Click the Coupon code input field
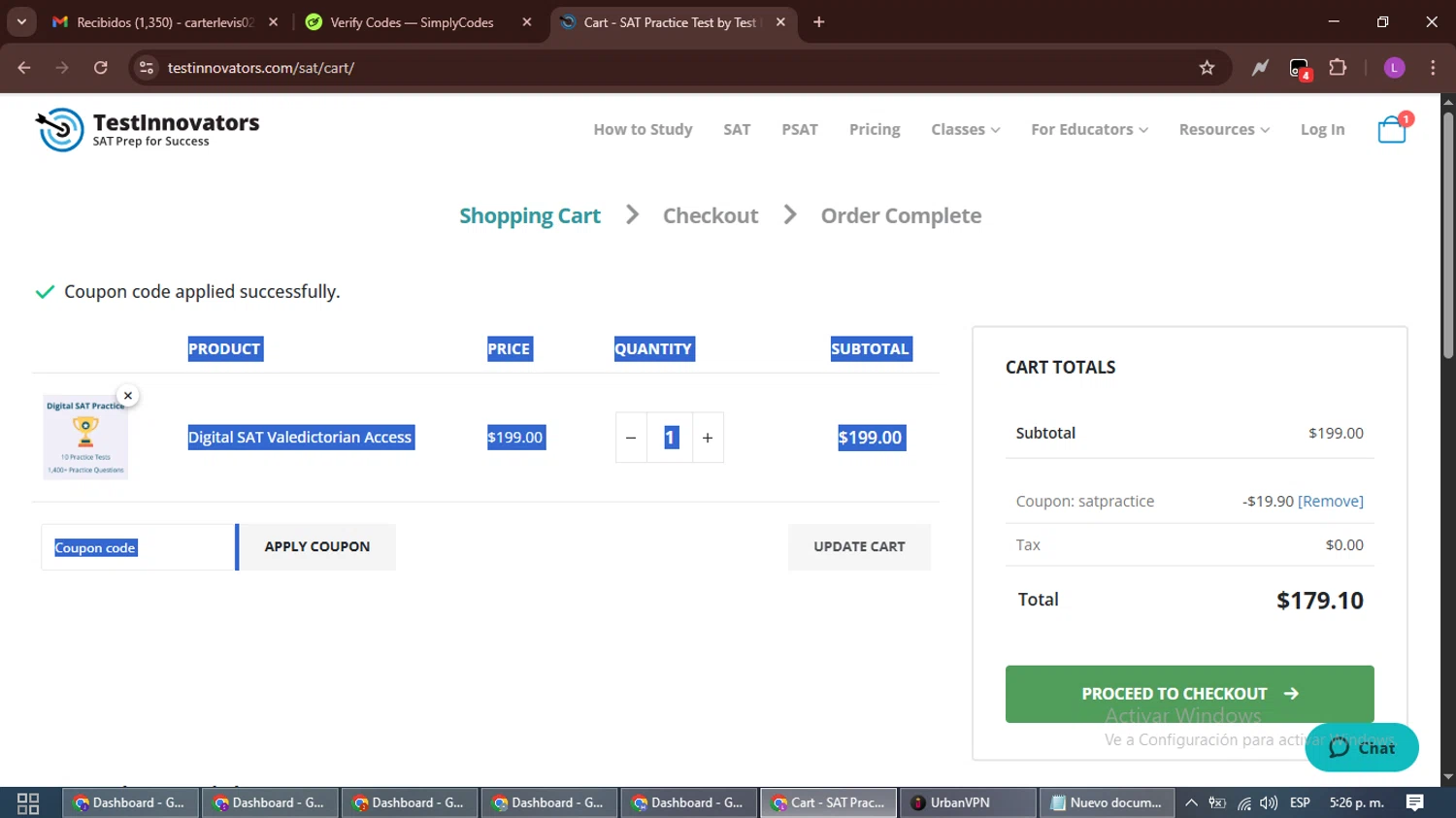This screenshot has height=818, width=1456. click(x=138, y=547)
